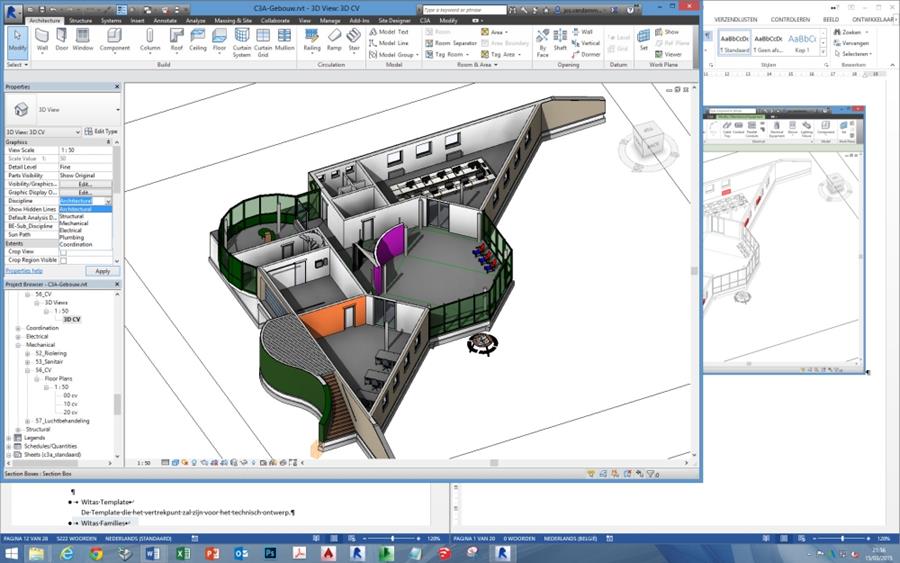
Task: Select Coordination from the Discipline dropdown
Action: coord(76,244)
